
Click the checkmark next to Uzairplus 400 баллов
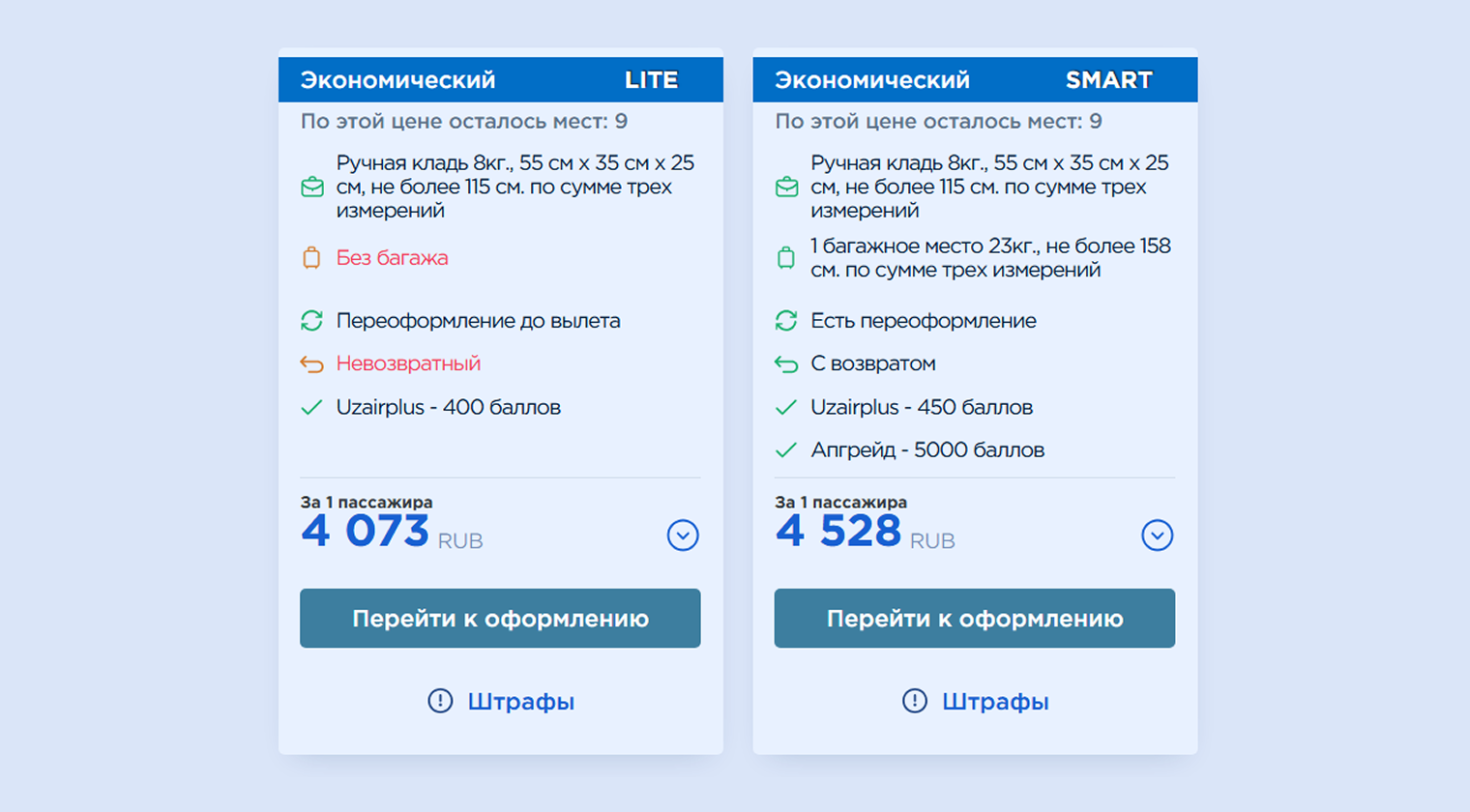(311, 407)
